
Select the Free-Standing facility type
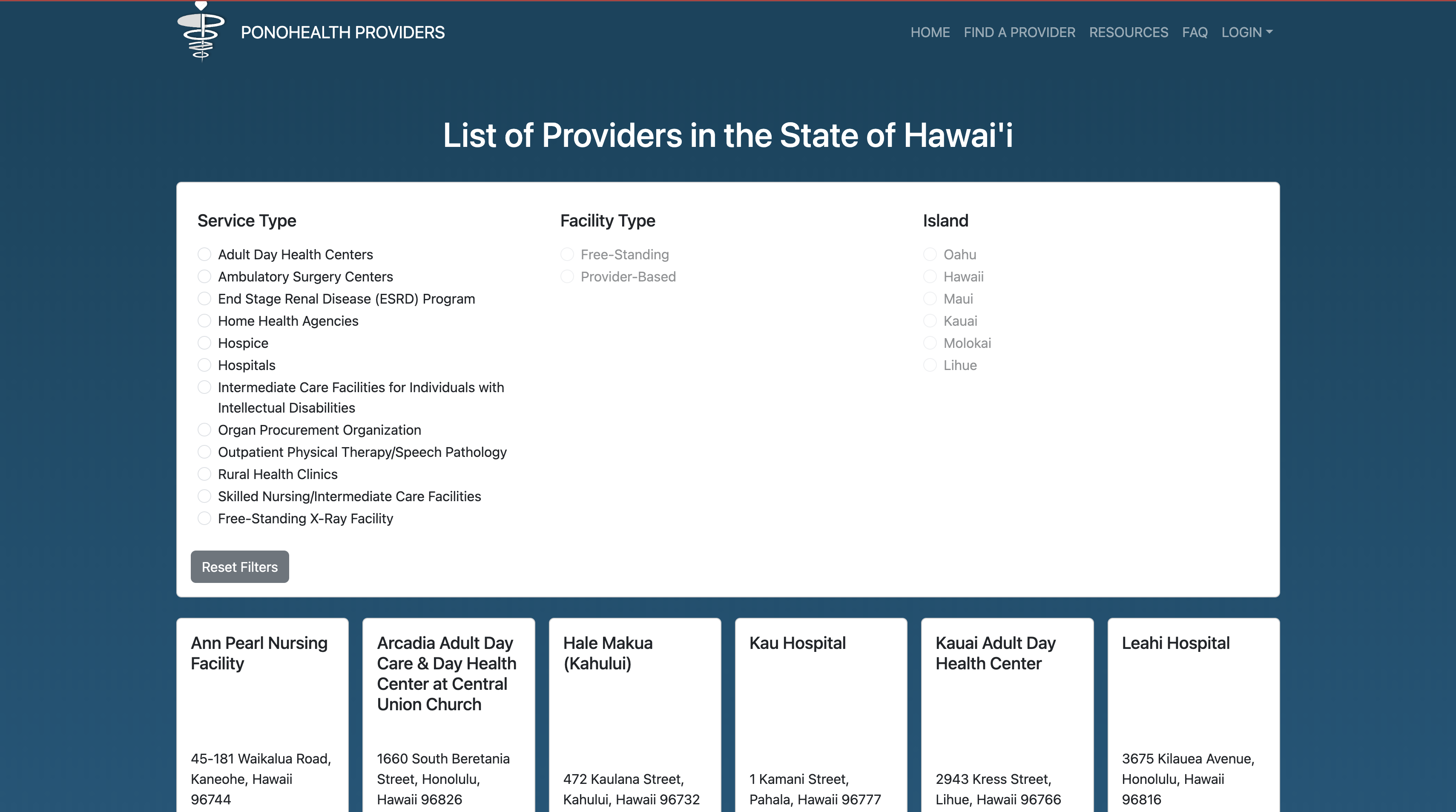[x=567, y=254]
